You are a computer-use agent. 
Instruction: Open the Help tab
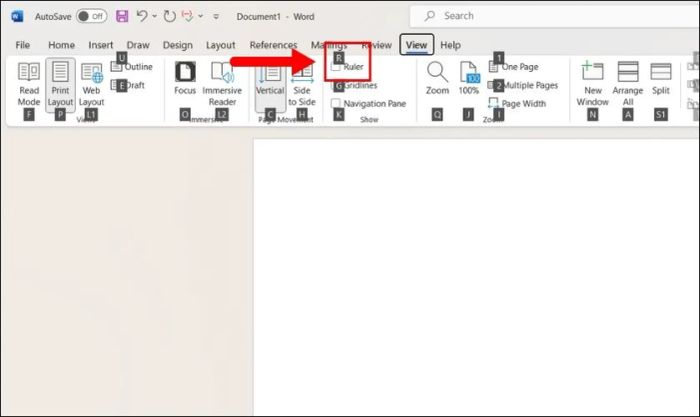click(450, 45)
